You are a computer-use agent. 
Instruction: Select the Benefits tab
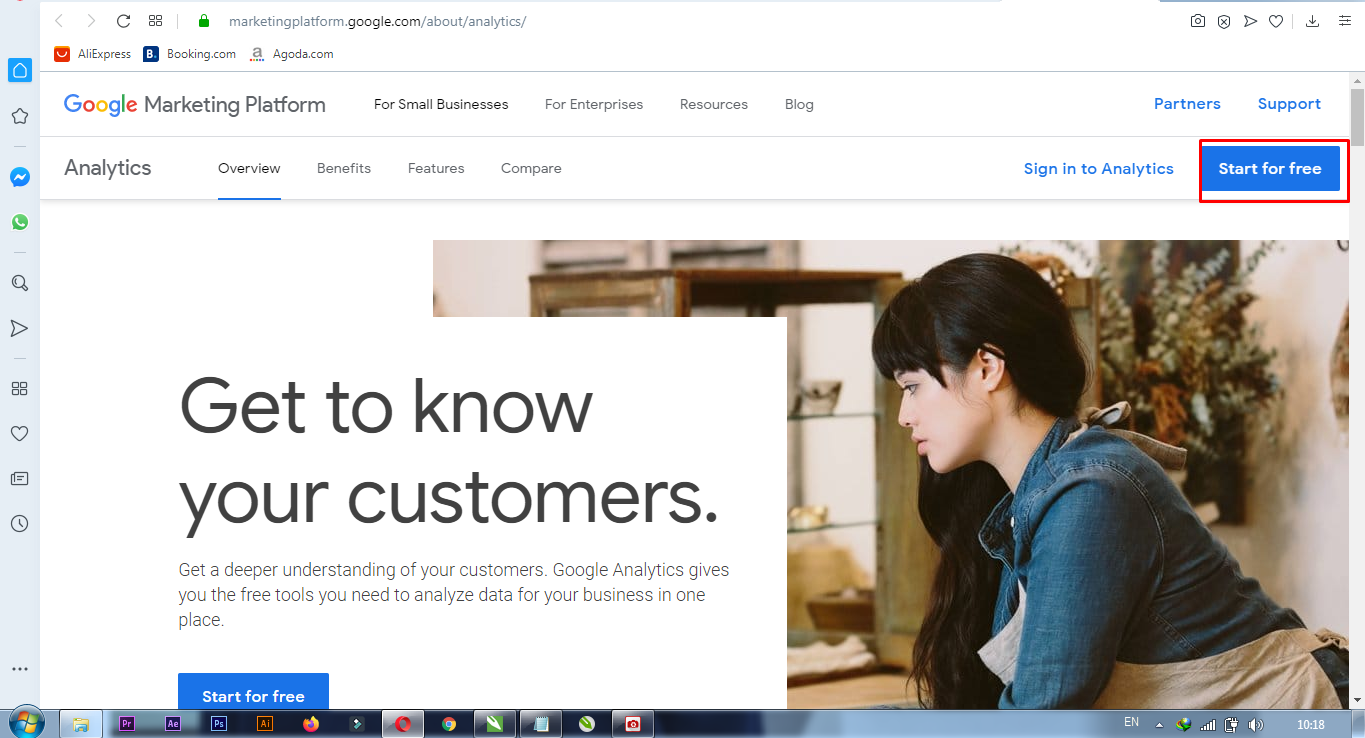[x=344, y=168]
